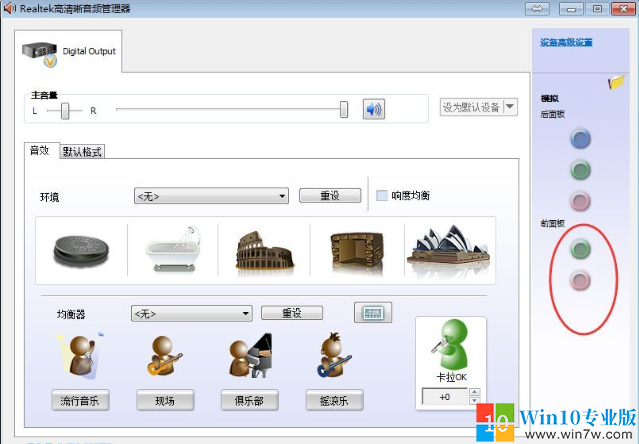This screenshot has width=639, height=444.
Task: Click the pink rear panel jack
Action: tap(580, 201)
